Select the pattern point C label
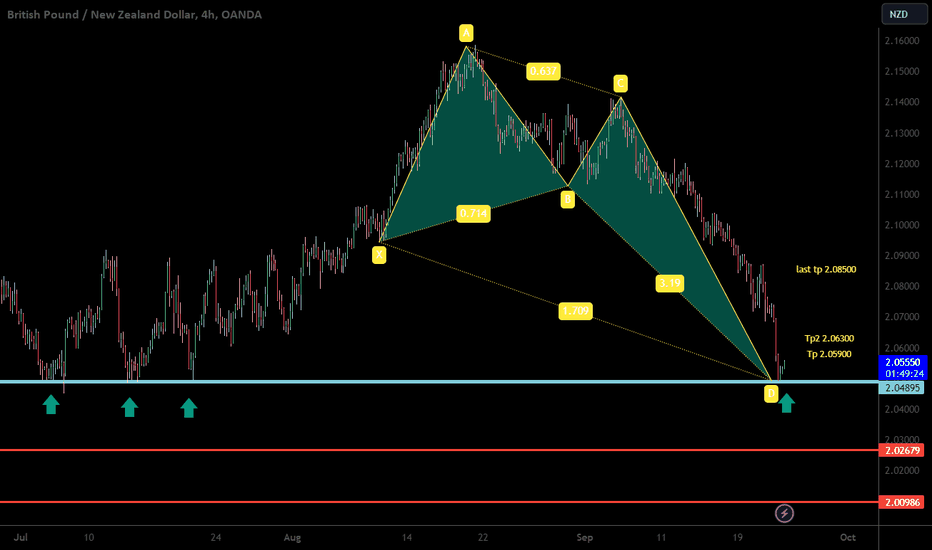The width and height of the screenshot is (932, 550). click(x=620, y=83)
